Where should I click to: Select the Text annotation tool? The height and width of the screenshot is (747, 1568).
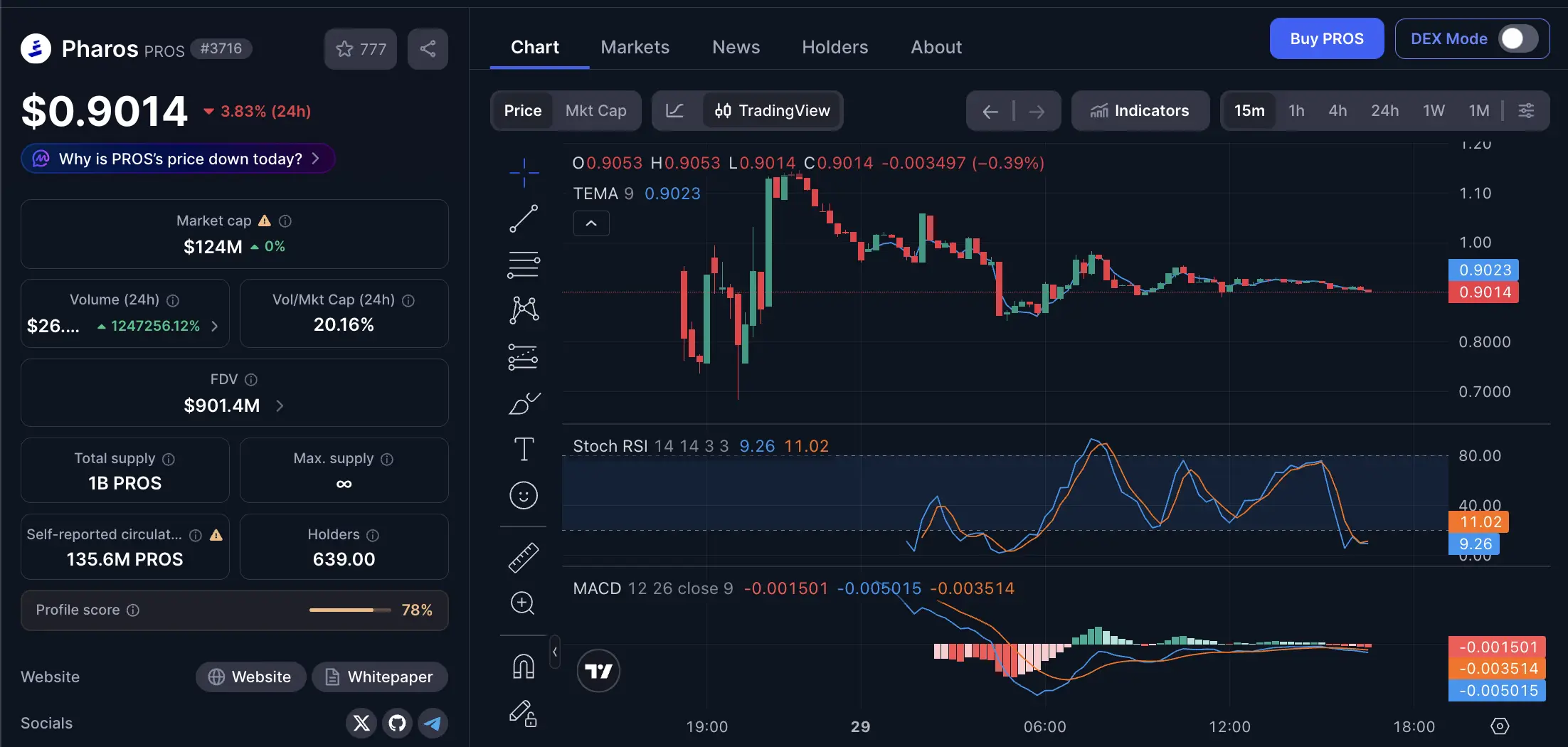pyautogui.click(x=524, y=449)
